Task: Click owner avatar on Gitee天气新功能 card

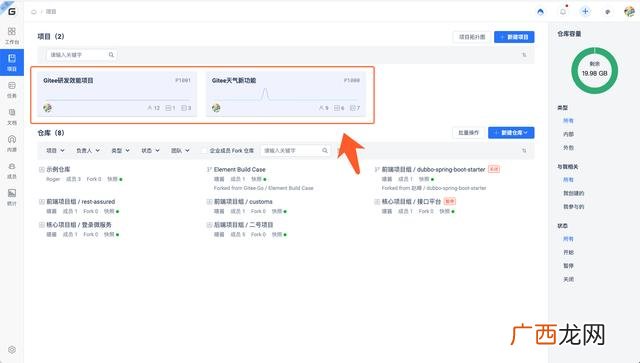Action: 216,108
